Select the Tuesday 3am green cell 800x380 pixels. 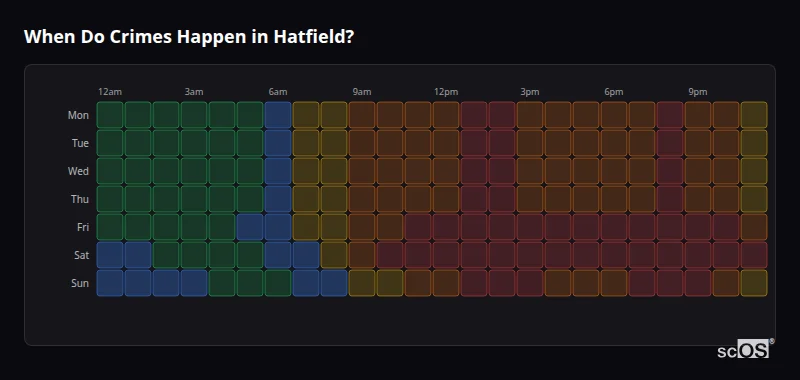coord(194,143)
